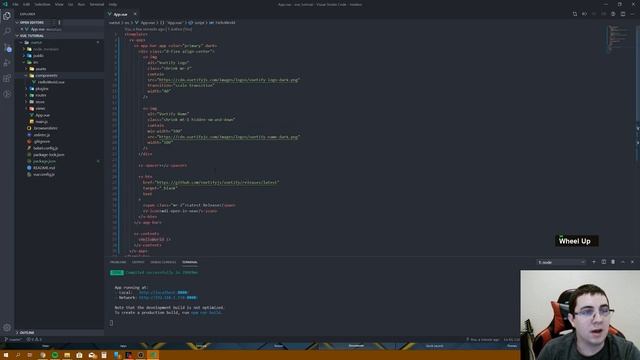The image size is (640, 360).
Task: Click the master branch status bar item
Action: point(13,339)
